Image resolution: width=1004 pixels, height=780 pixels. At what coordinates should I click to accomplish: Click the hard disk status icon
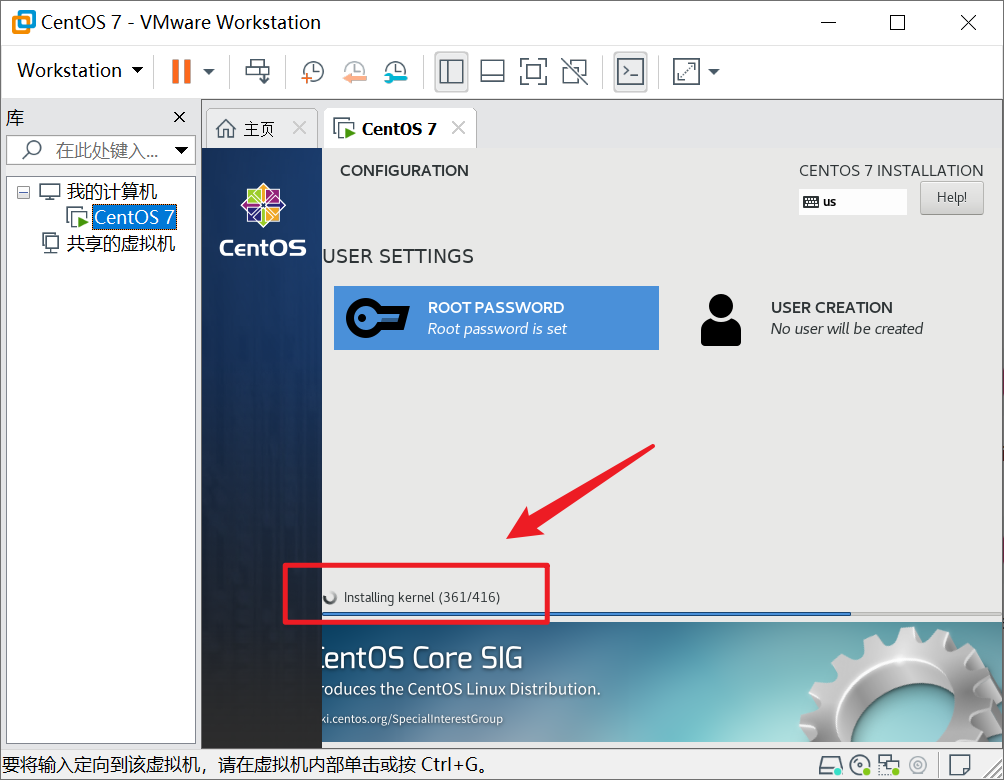[x=830, y=765]
